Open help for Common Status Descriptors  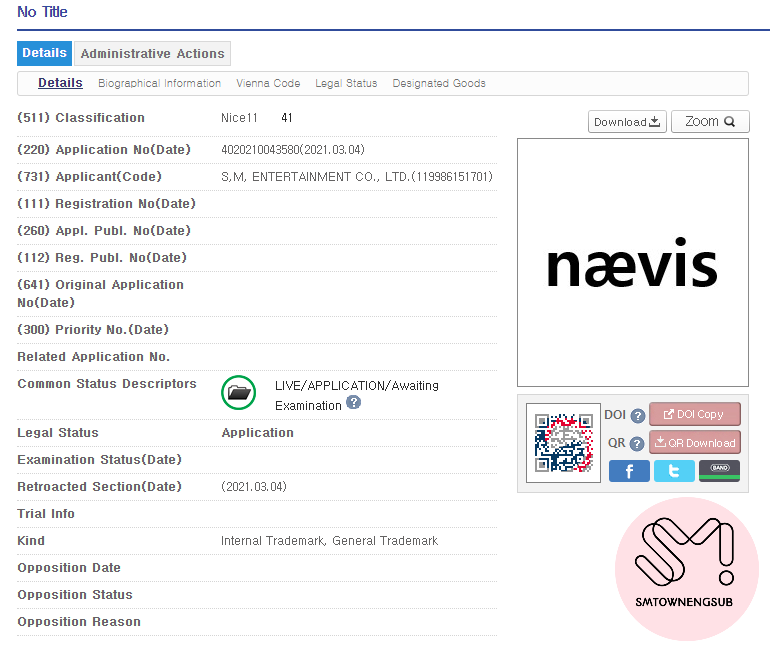tap(354, 403)
